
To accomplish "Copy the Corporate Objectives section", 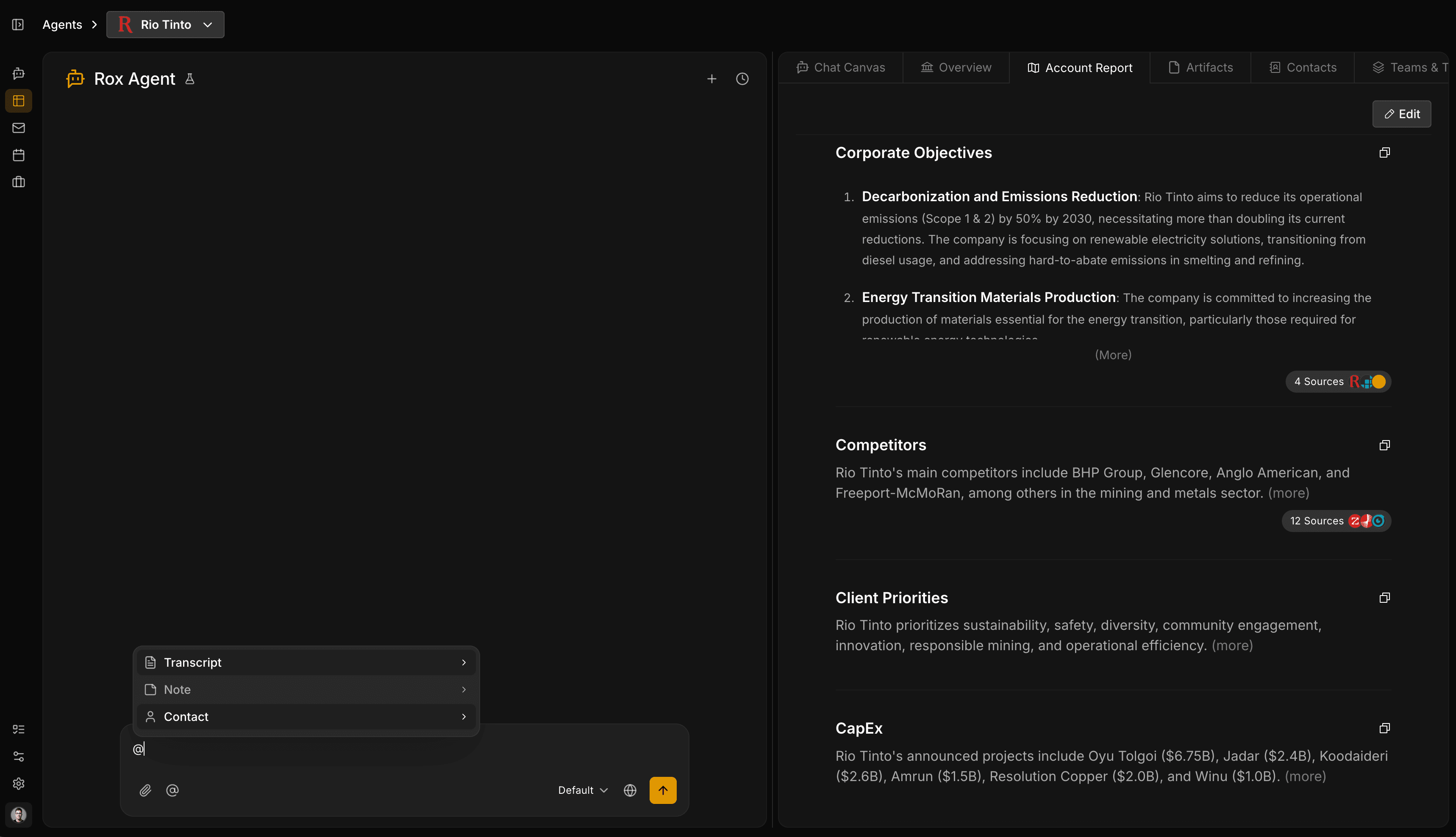I will [1385, 152].
